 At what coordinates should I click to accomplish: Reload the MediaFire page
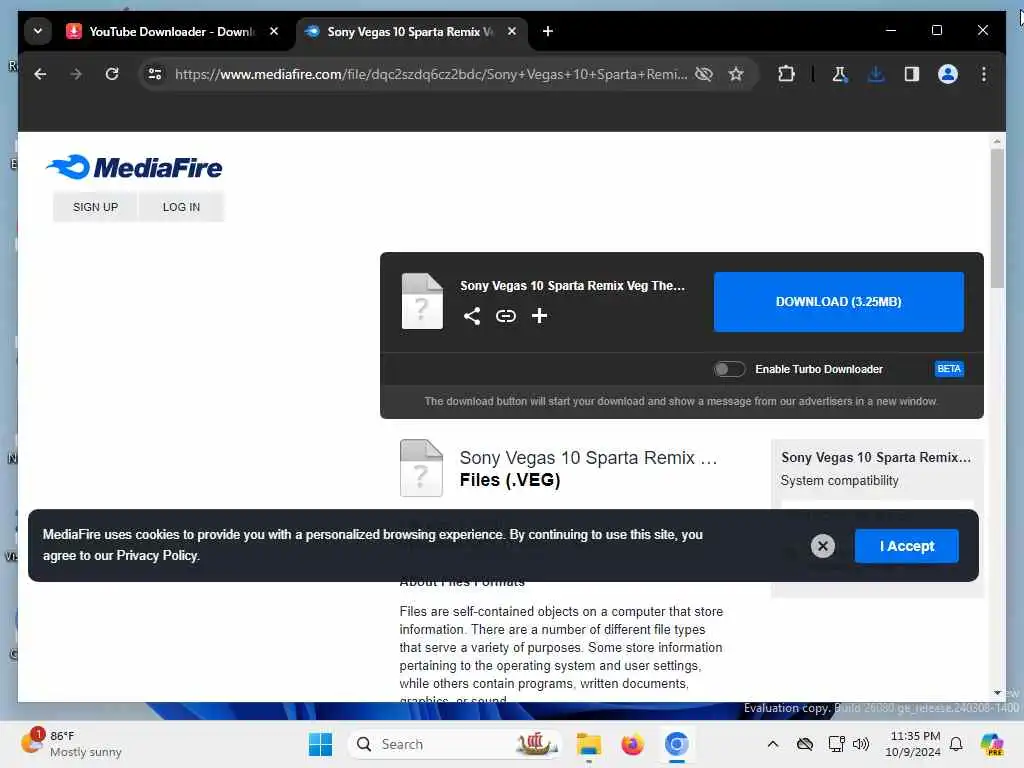tap(112, 74)
